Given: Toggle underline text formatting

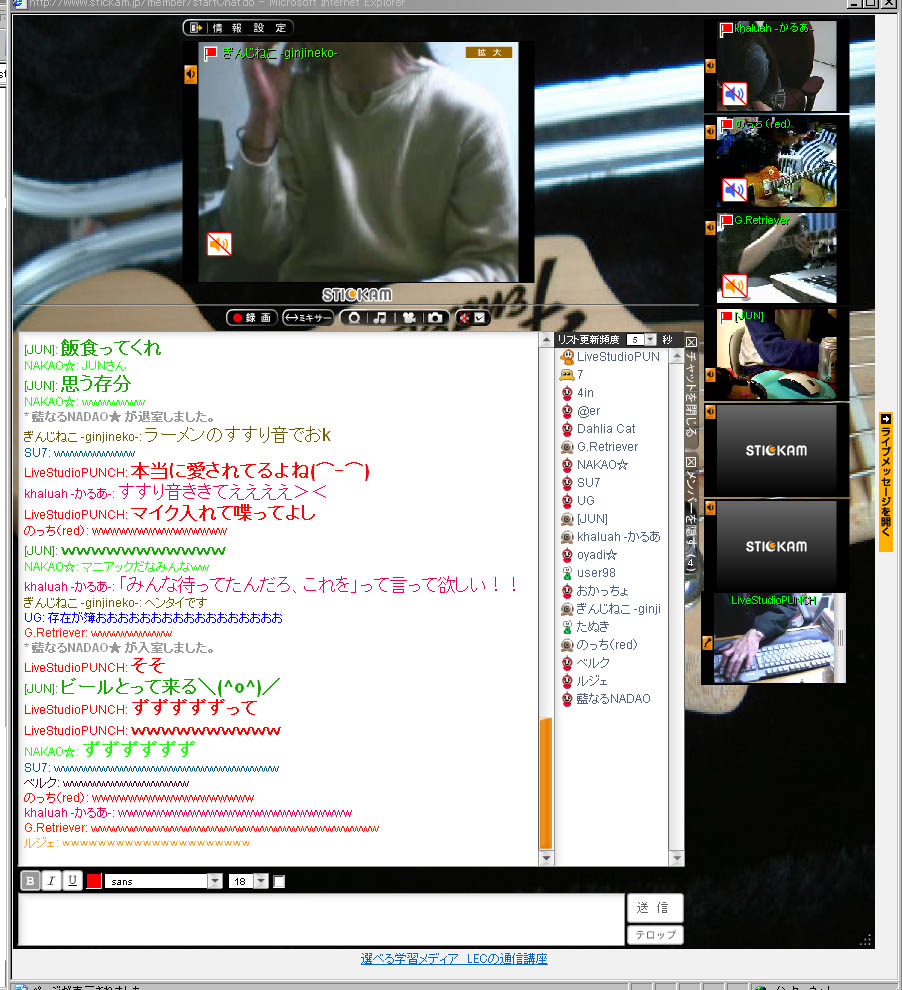Looking at the screenshot, I should (x=73, y=881).
